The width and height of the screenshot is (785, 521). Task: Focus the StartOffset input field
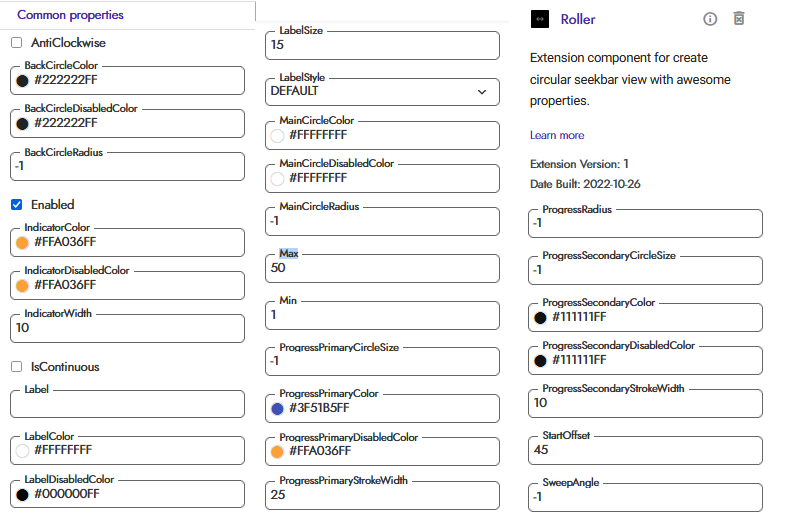point(645,451)
